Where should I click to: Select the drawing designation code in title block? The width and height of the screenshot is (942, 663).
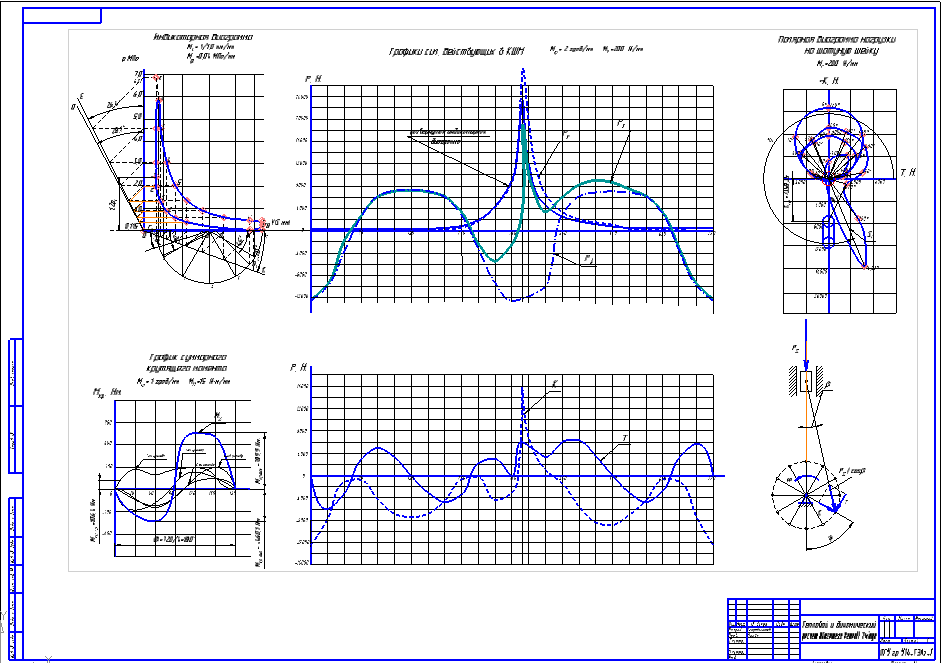(x=906, y=652)
